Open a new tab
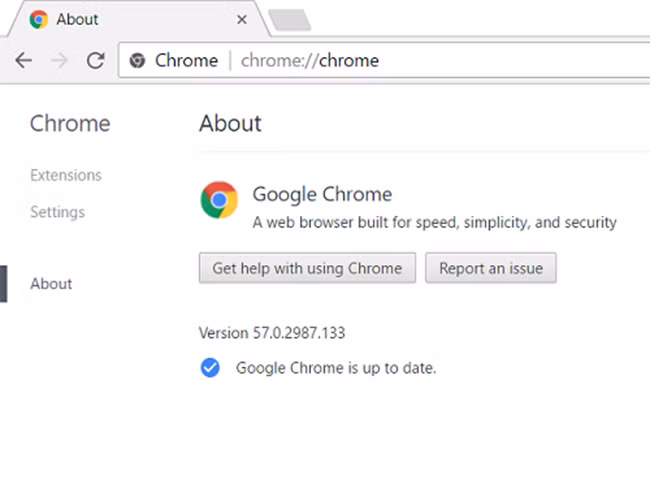Screen dimensions: 650x488 [x=289, y=20]
